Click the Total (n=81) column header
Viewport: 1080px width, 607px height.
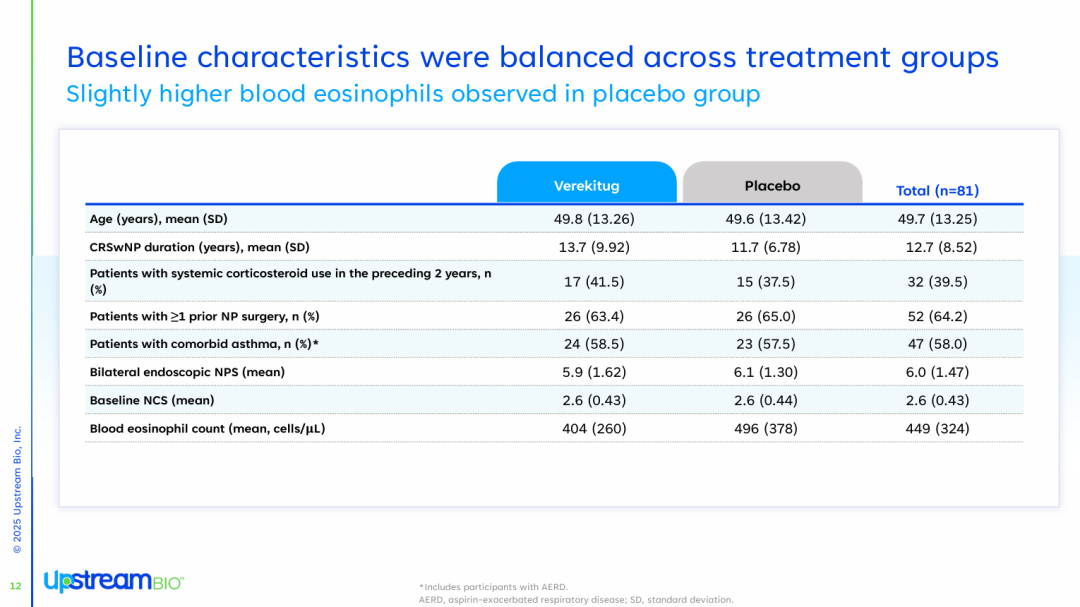coord(937,190)
